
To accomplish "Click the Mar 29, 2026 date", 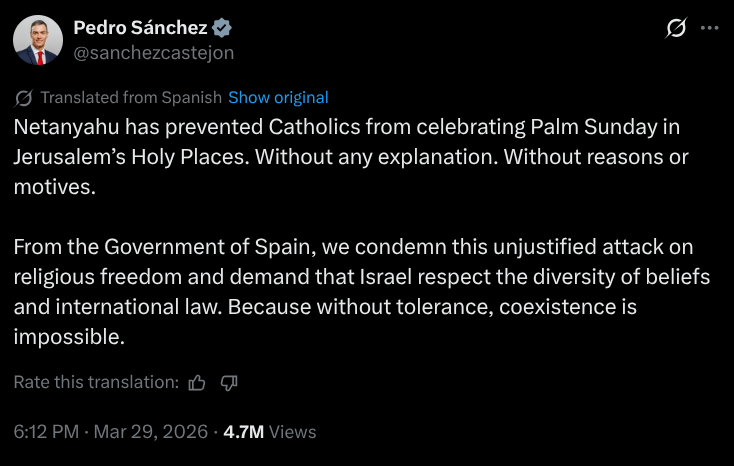I will (150, 432).
